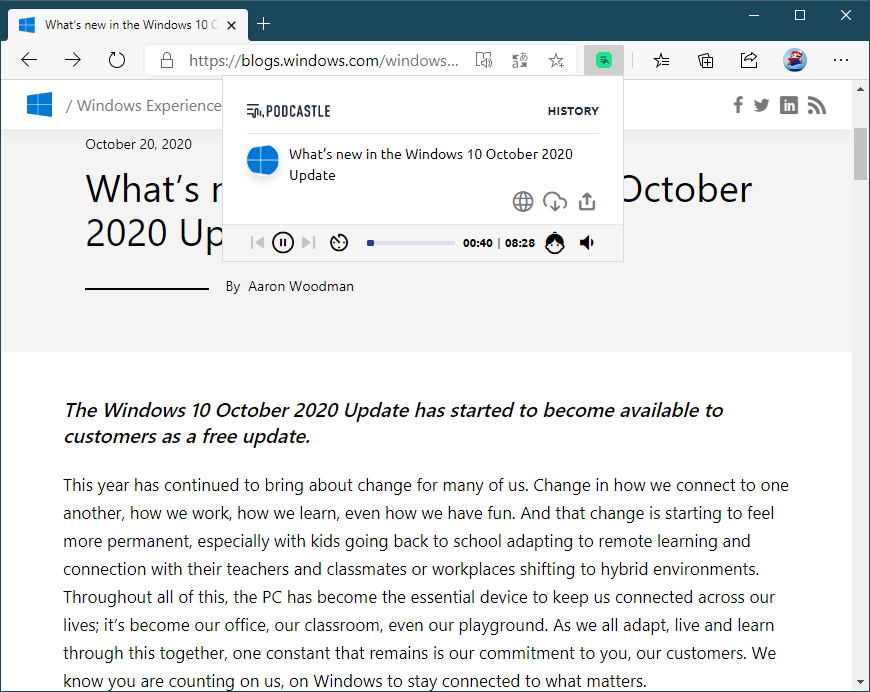Screen dimensions: 870x692
Task: Share the article on LinkedIn
Action: pyautogui.click(x=788, y=105)
